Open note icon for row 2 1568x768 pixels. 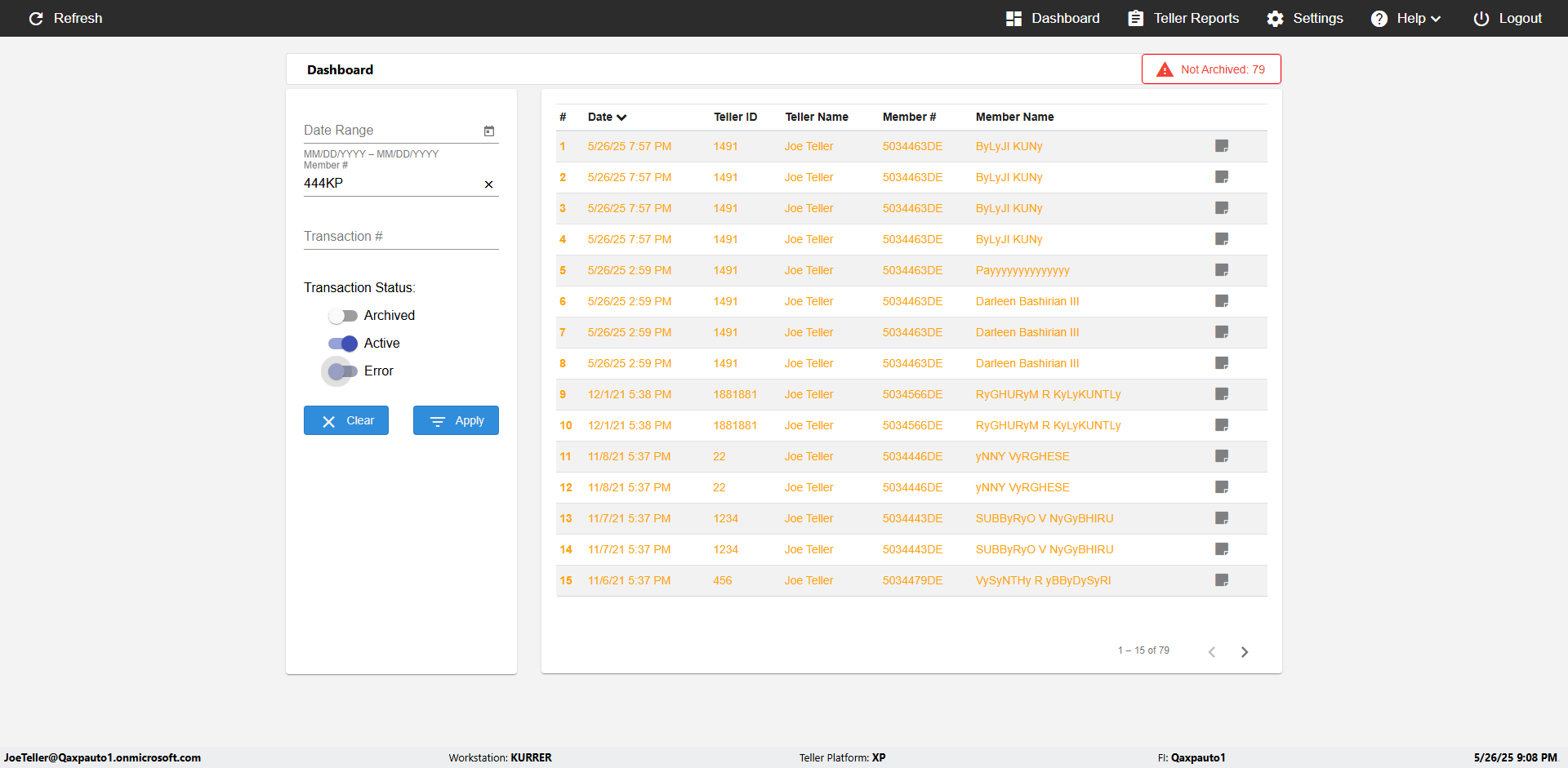[x=1222, y=177]
